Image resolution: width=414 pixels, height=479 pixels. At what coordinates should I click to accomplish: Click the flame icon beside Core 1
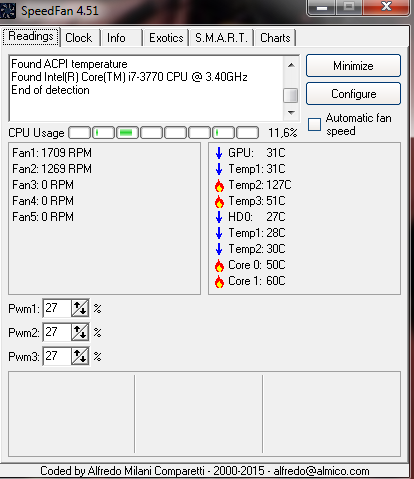point(219,281)
